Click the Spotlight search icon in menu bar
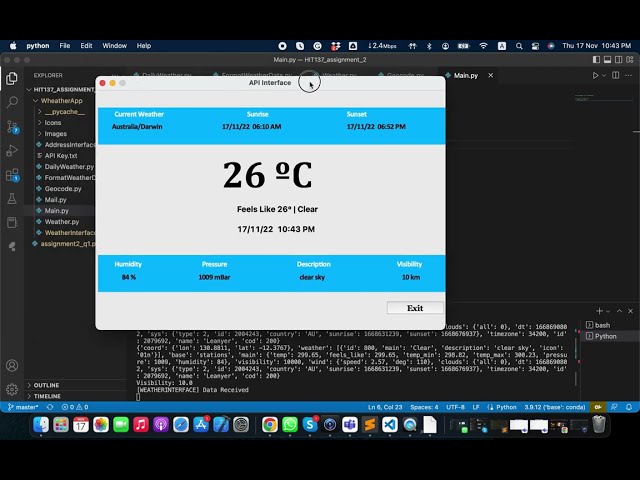Image resolution: width=640 pixels, height=480 pixels. click(x=519, y=46)
